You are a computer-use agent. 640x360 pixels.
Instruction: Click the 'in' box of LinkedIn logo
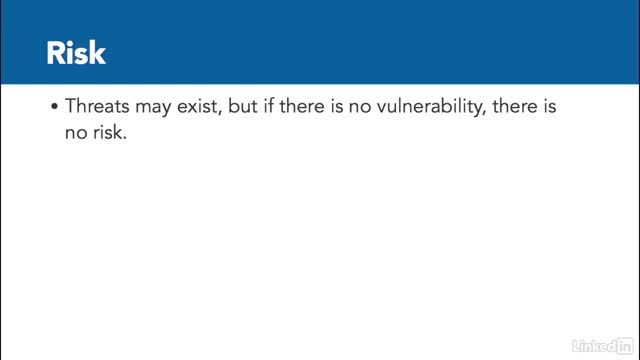point(624,346)
